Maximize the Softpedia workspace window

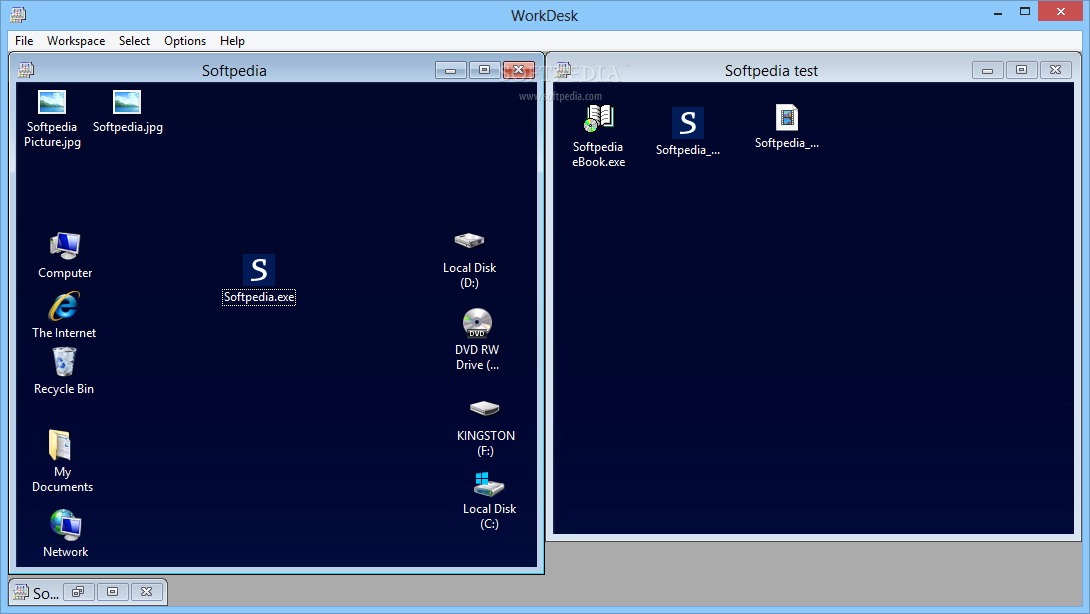(x=485, y=70)
